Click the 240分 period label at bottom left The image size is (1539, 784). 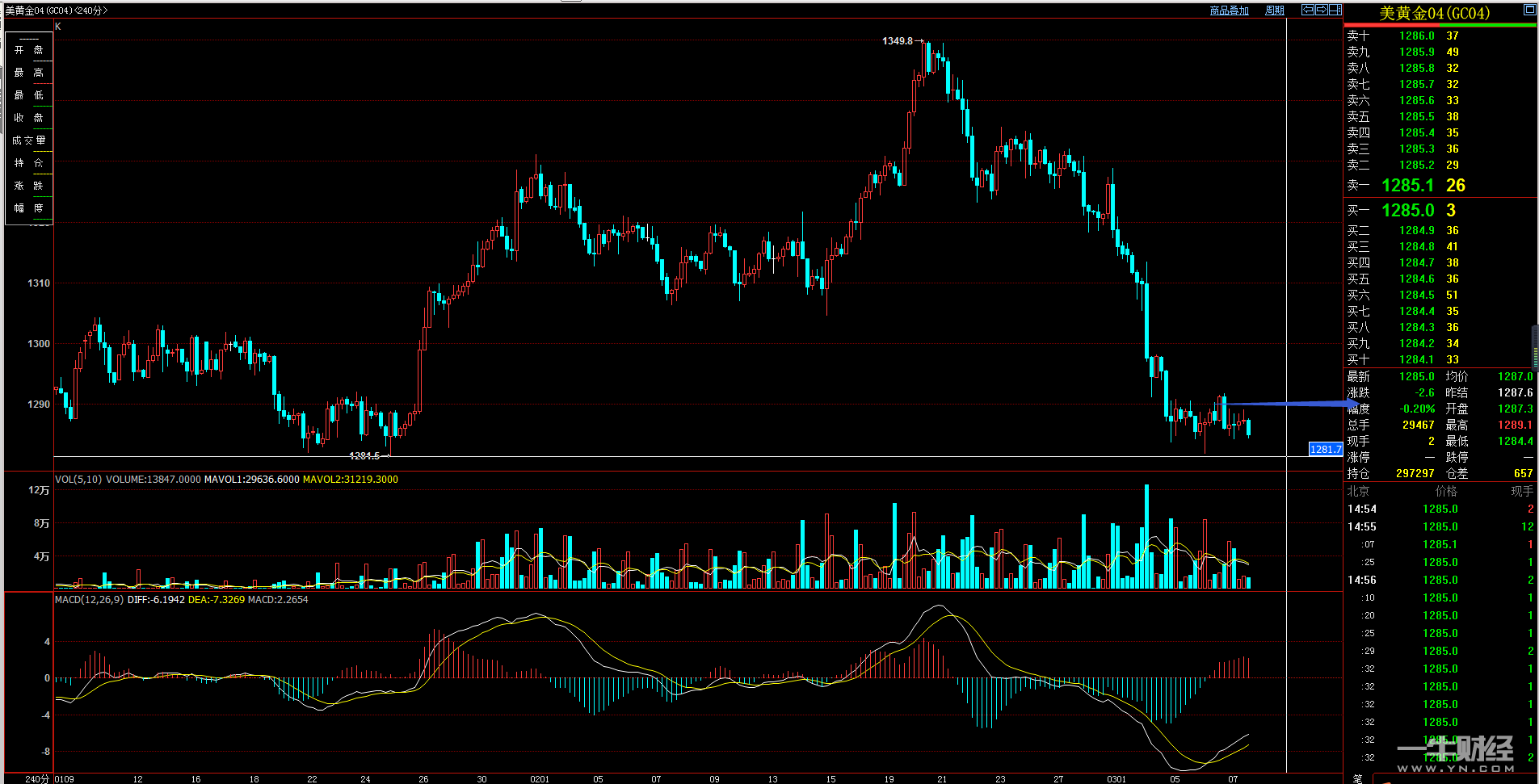(x=37, y=778)
